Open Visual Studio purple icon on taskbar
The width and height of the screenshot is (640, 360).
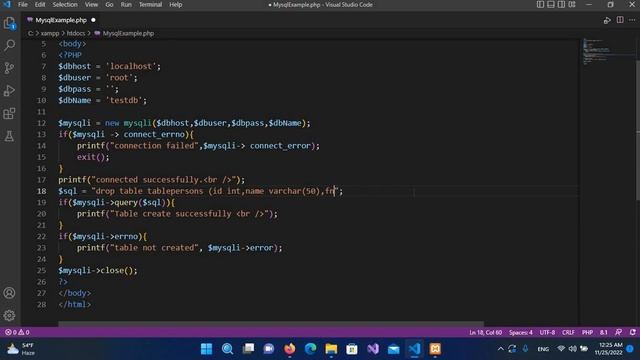[x=373, y=349]
